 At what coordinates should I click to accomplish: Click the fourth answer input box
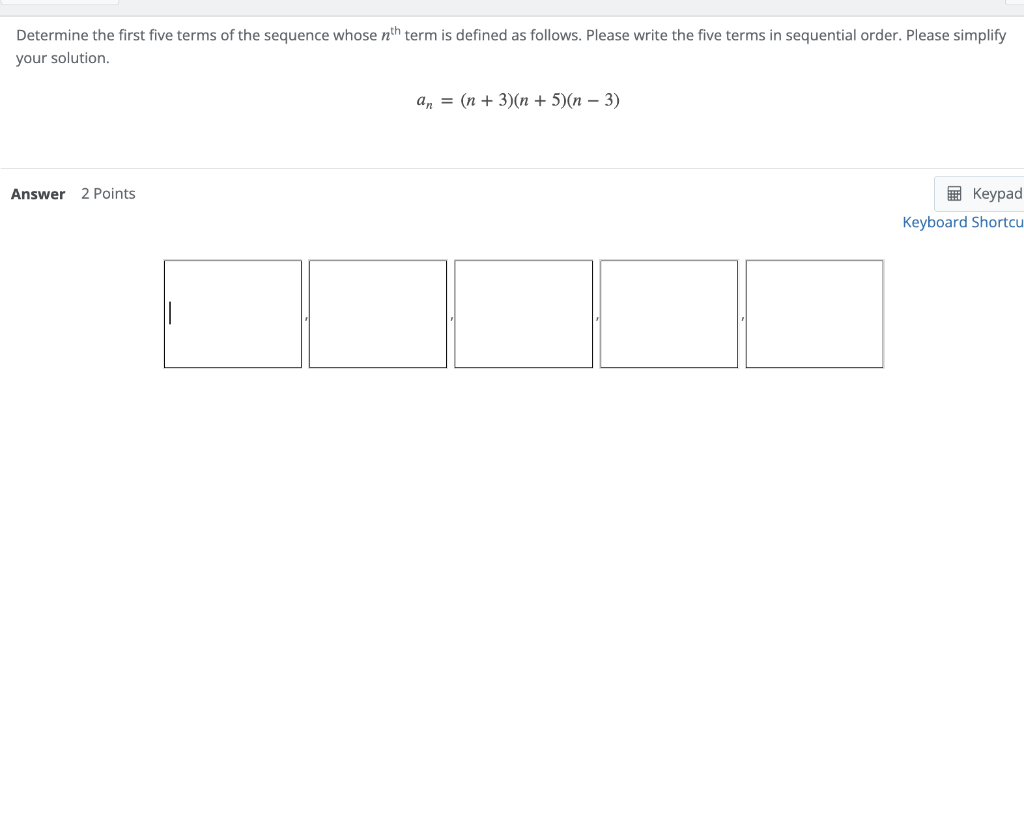pos(668,313)
